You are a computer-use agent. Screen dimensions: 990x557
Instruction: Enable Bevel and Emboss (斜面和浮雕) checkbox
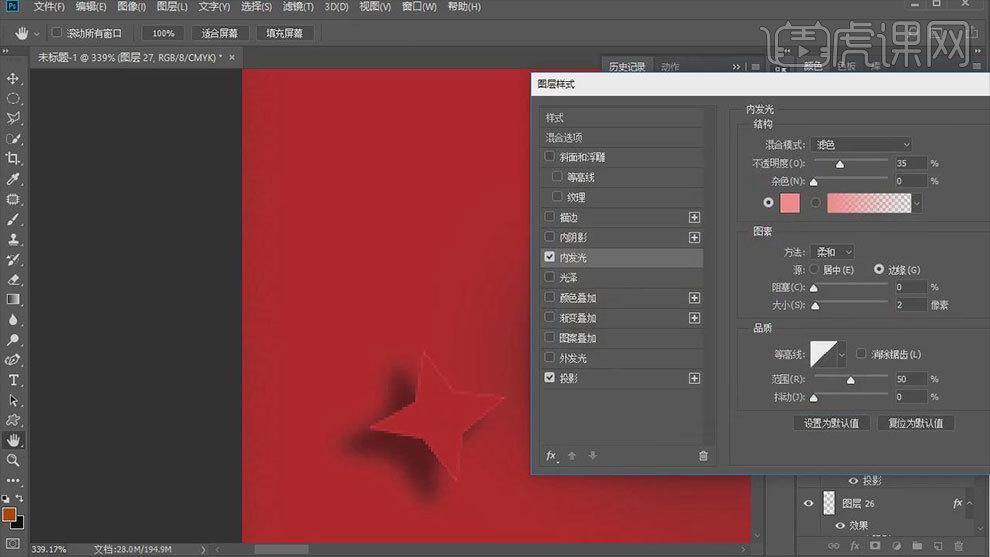549,156
